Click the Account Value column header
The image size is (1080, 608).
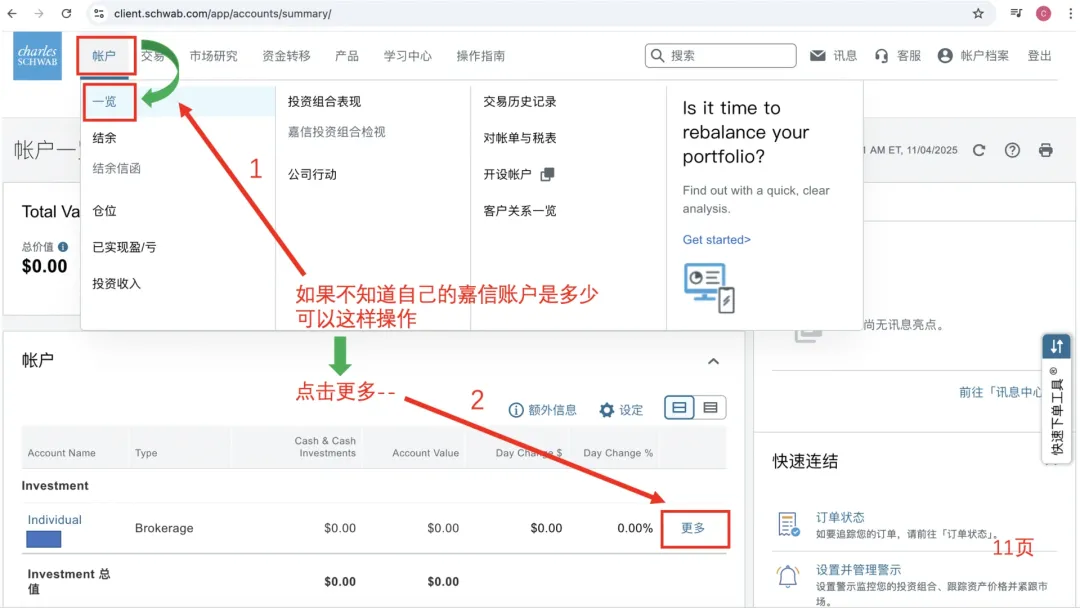(426, 453)
